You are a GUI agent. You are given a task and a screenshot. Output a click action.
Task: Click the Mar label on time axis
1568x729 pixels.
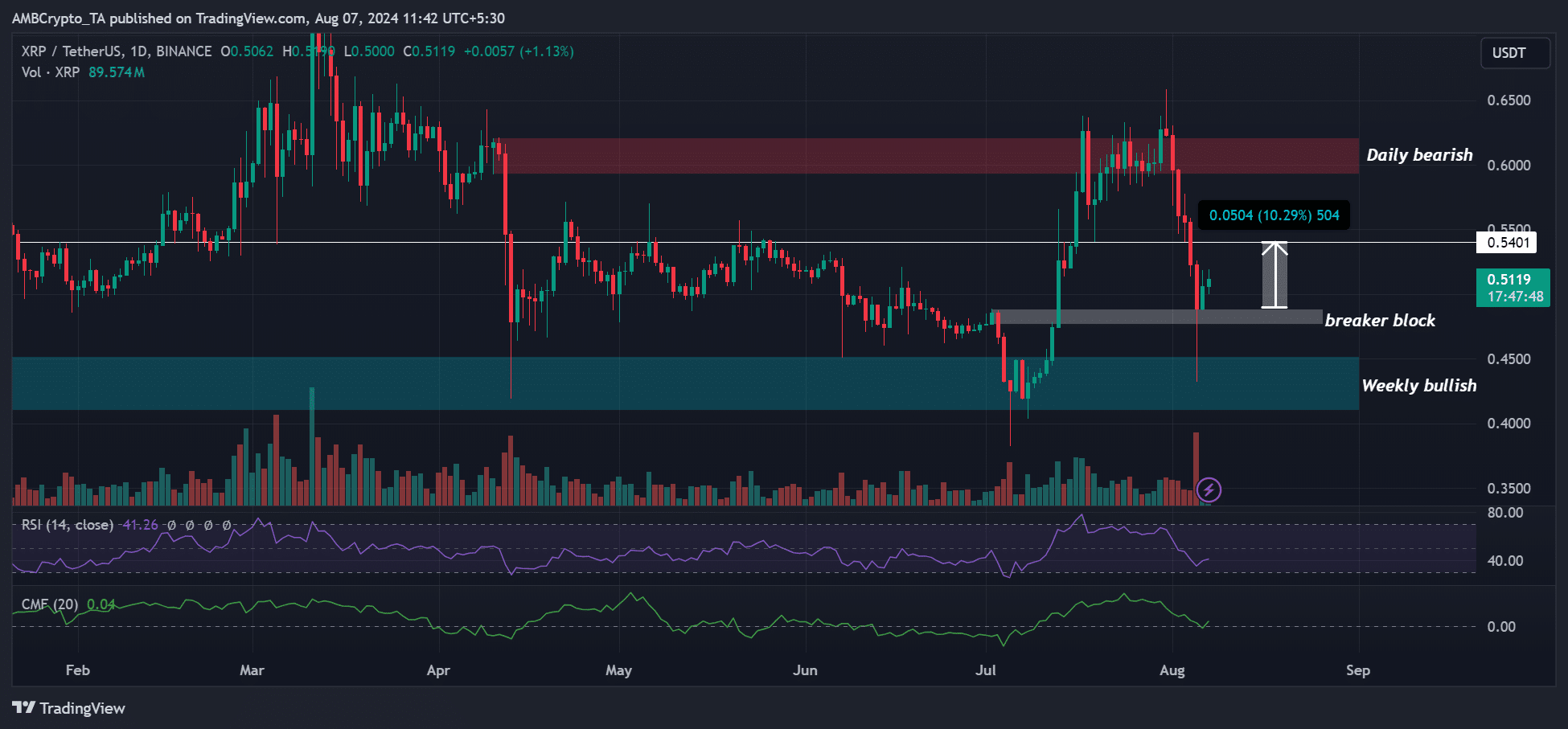[x=252, y=670]
